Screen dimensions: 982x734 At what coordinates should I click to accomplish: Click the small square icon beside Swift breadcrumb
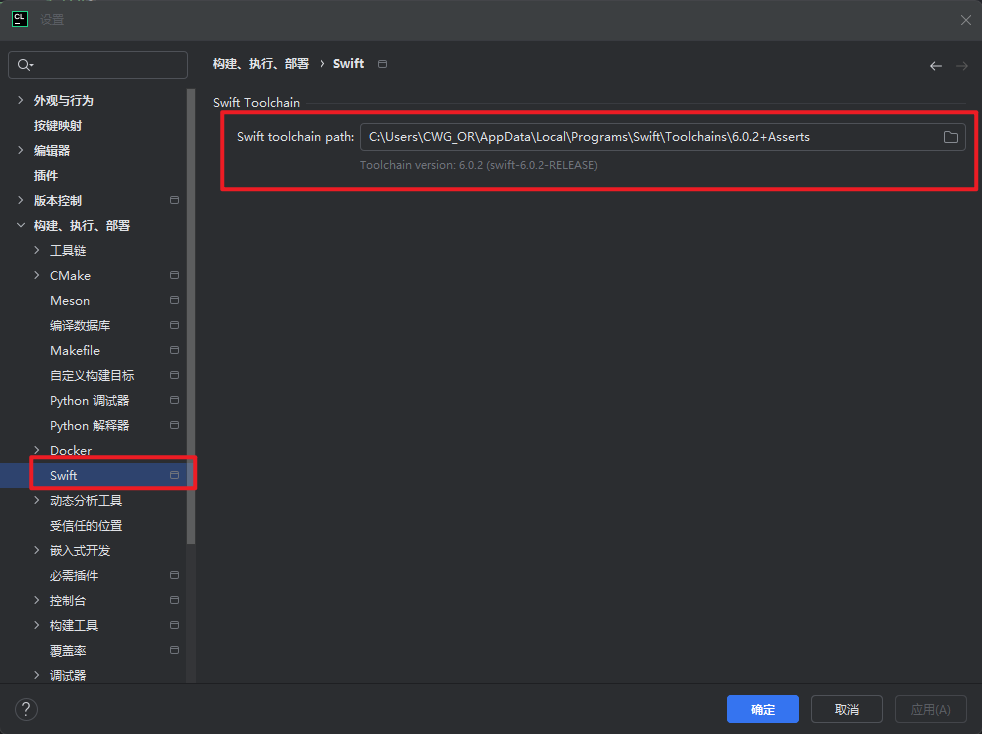382,62
